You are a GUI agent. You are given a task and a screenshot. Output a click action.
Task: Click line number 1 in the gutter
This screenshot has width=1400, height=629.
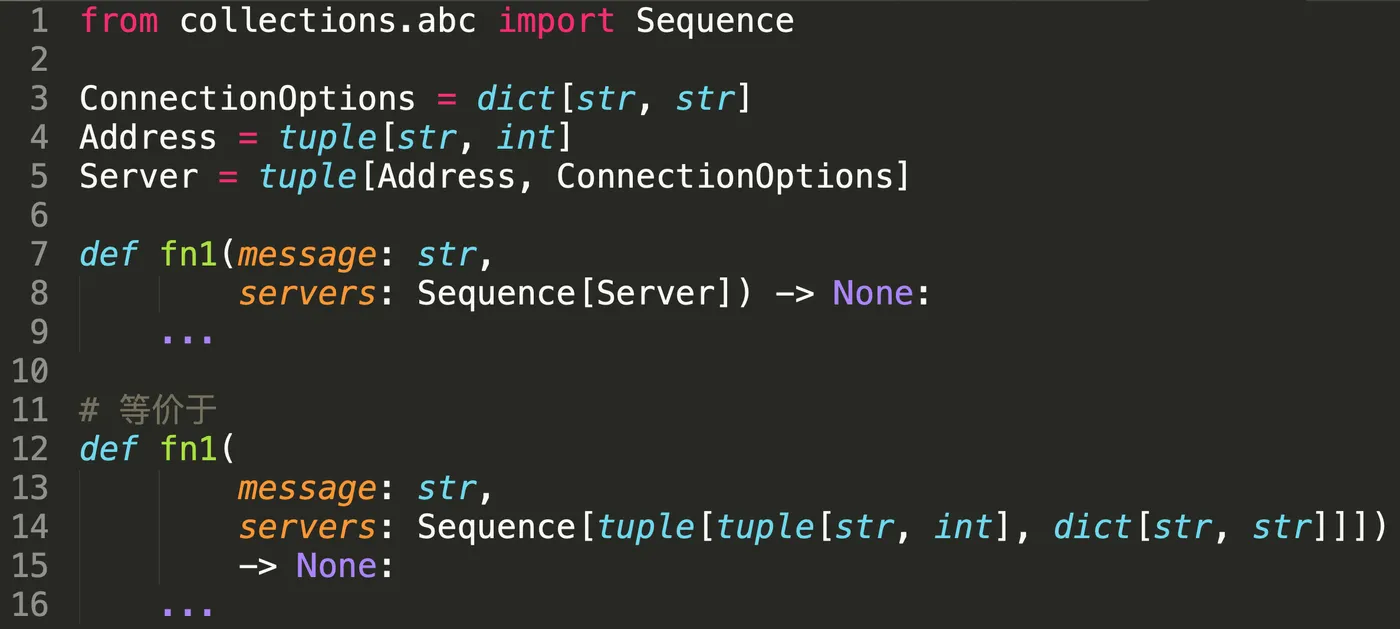[x=39, y=21]
